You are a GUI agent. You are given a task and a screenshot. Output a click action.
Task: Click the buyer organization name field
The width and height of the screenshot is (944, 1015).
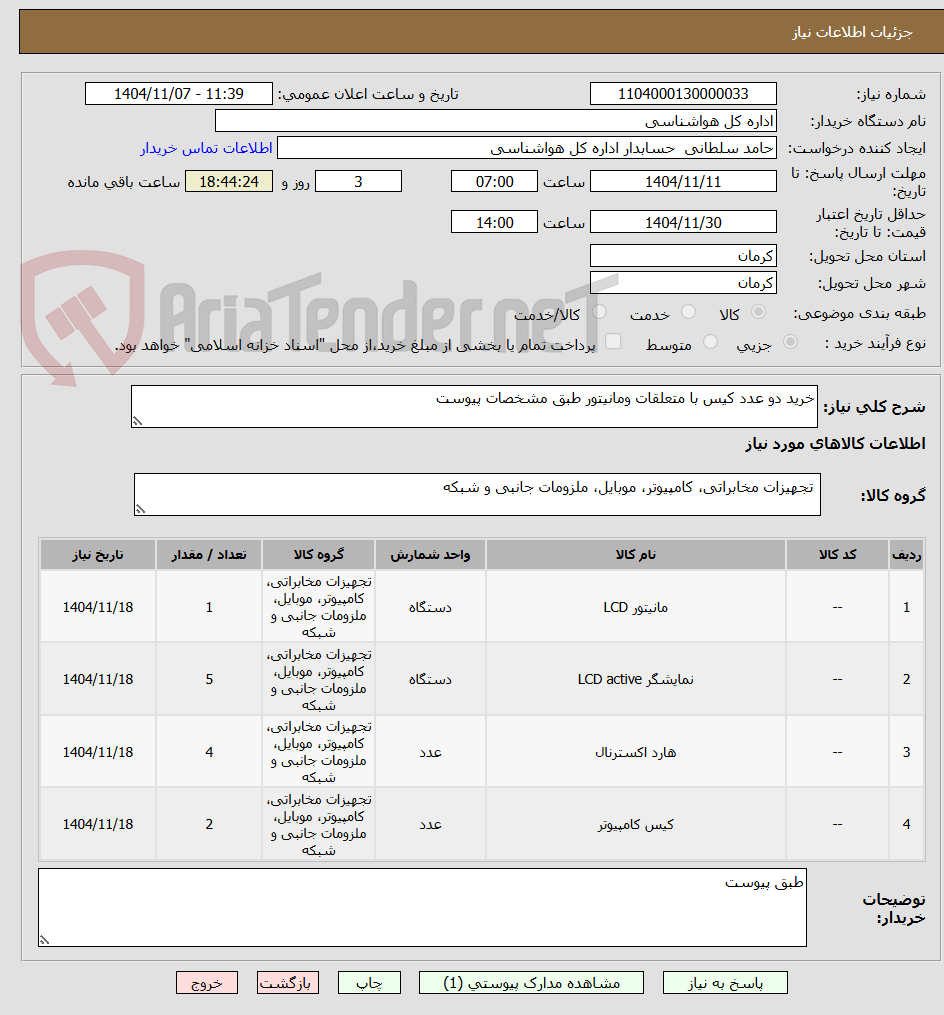click(496, 121)
